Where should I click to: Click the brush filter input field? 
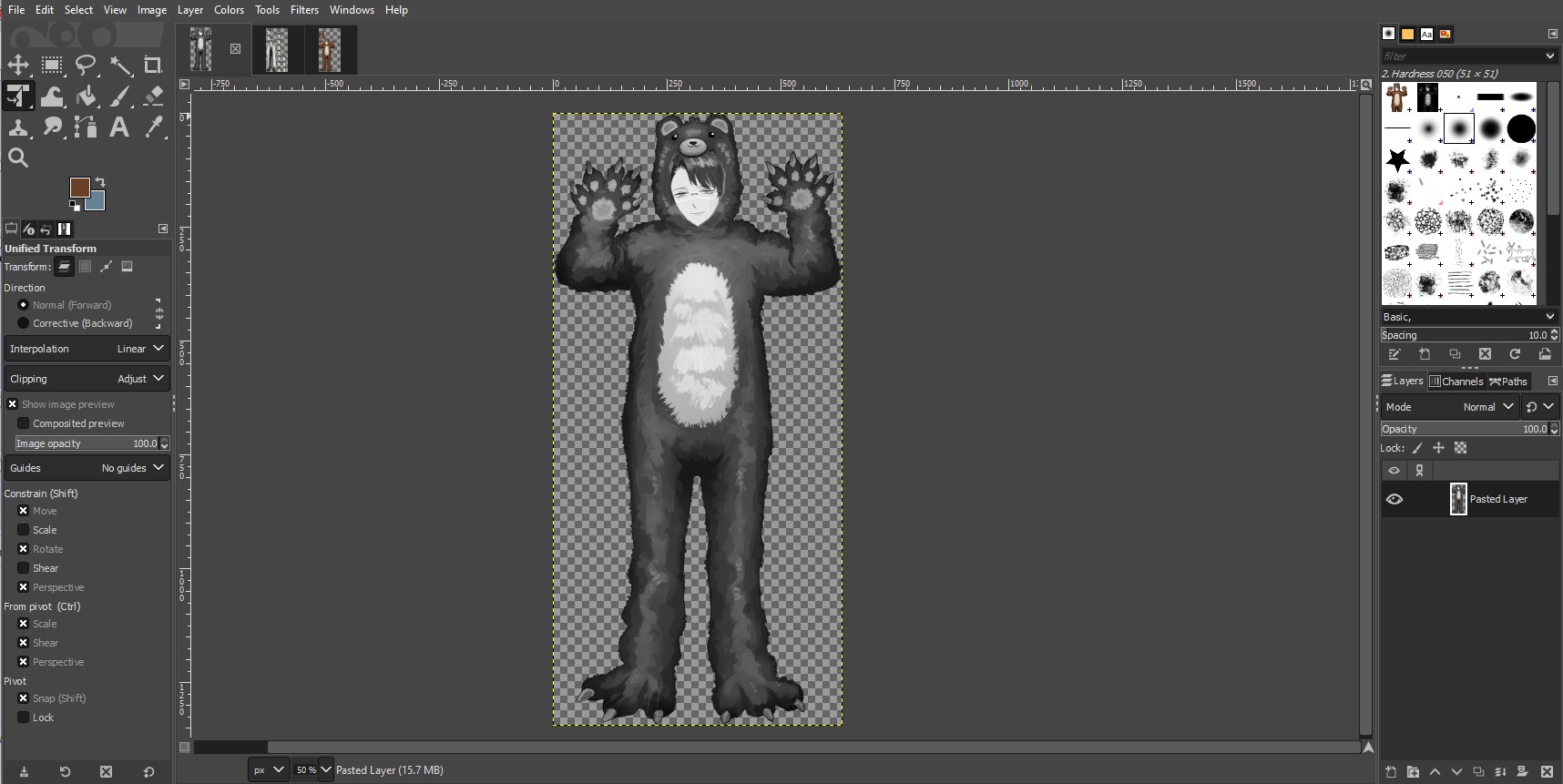coord(1461,56)
